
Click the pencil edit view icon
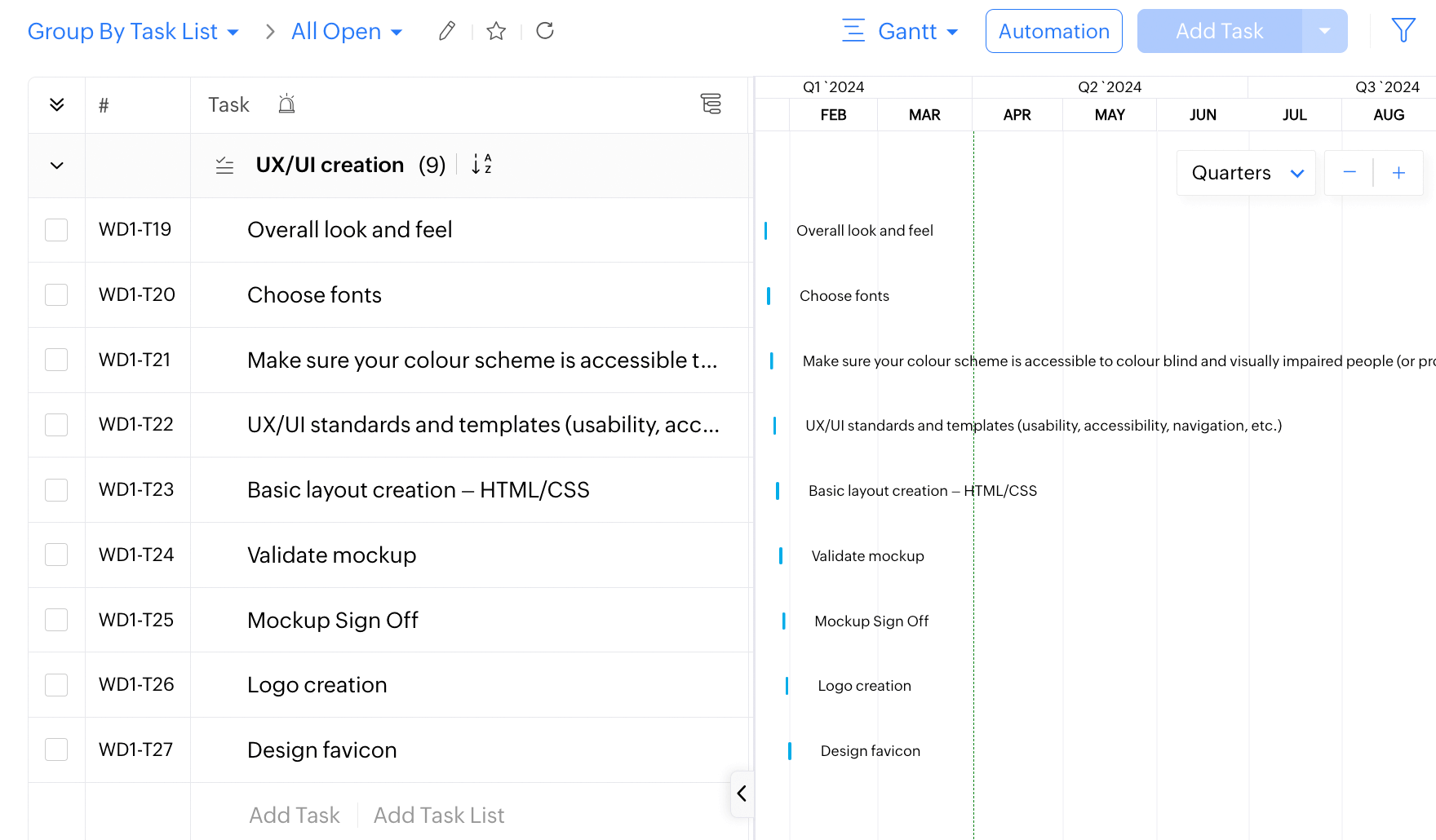click(446, 31)
